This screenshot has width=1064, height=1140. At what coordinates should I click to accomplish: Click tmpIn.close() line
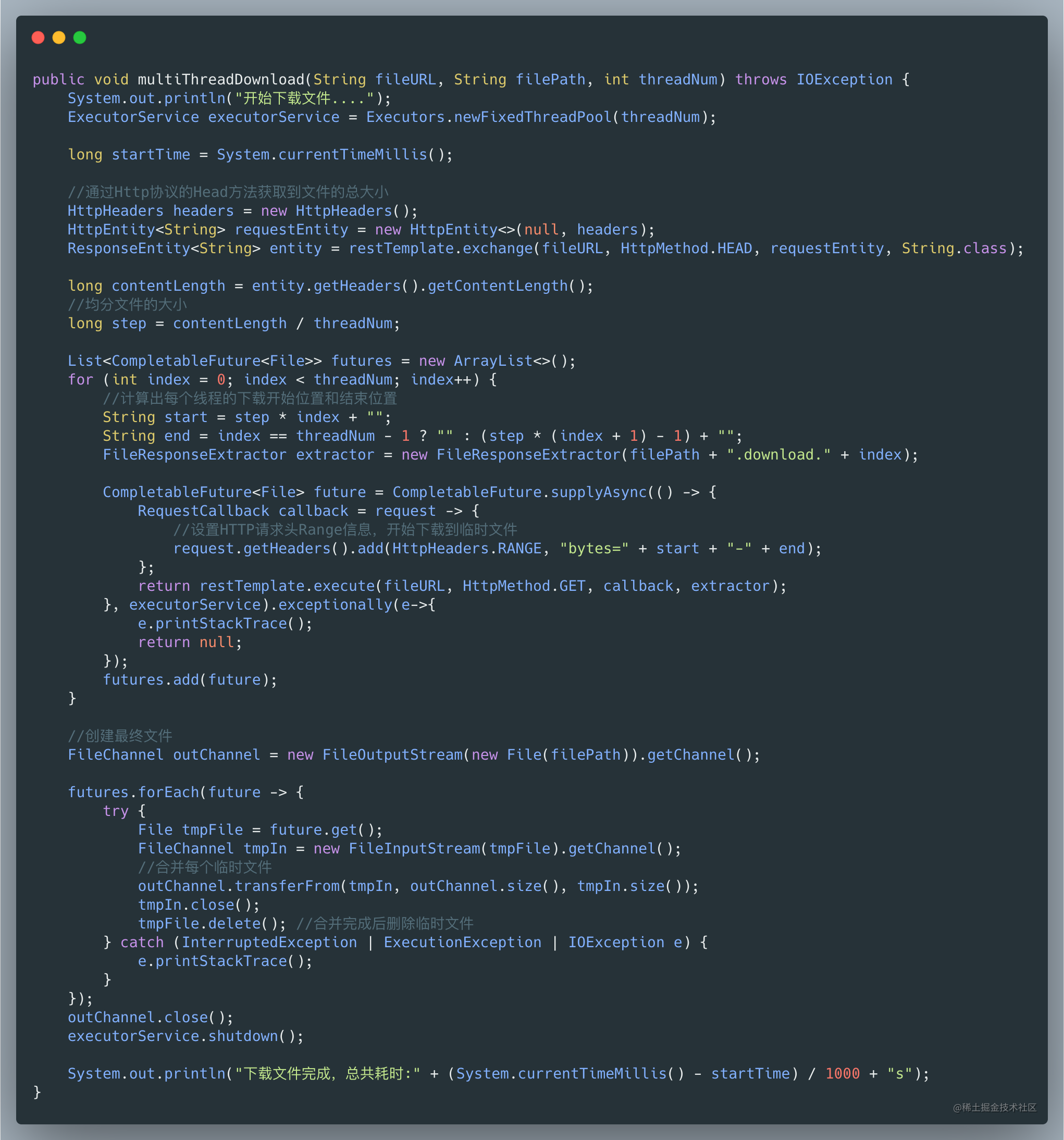[199, 905]
